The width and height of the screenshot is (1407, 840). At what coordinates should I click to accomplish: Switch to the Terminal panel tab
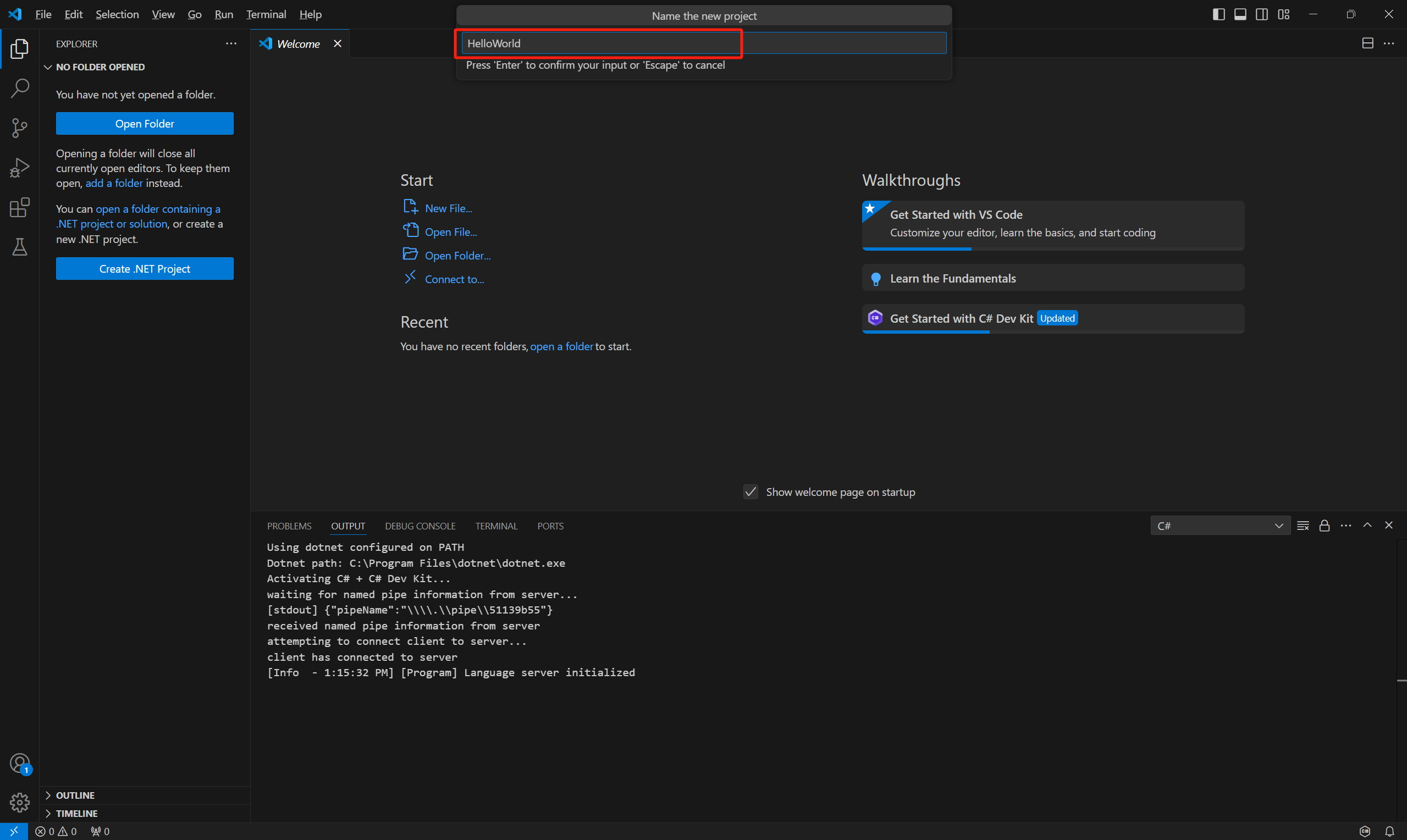coord(496,526)
